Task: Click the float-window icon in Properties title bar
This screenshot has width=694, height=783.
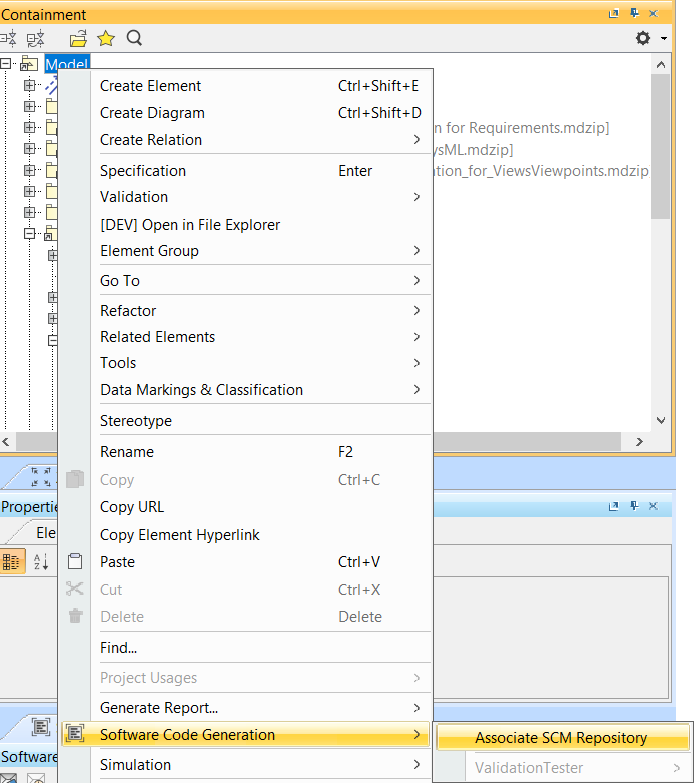Action: 614,506
